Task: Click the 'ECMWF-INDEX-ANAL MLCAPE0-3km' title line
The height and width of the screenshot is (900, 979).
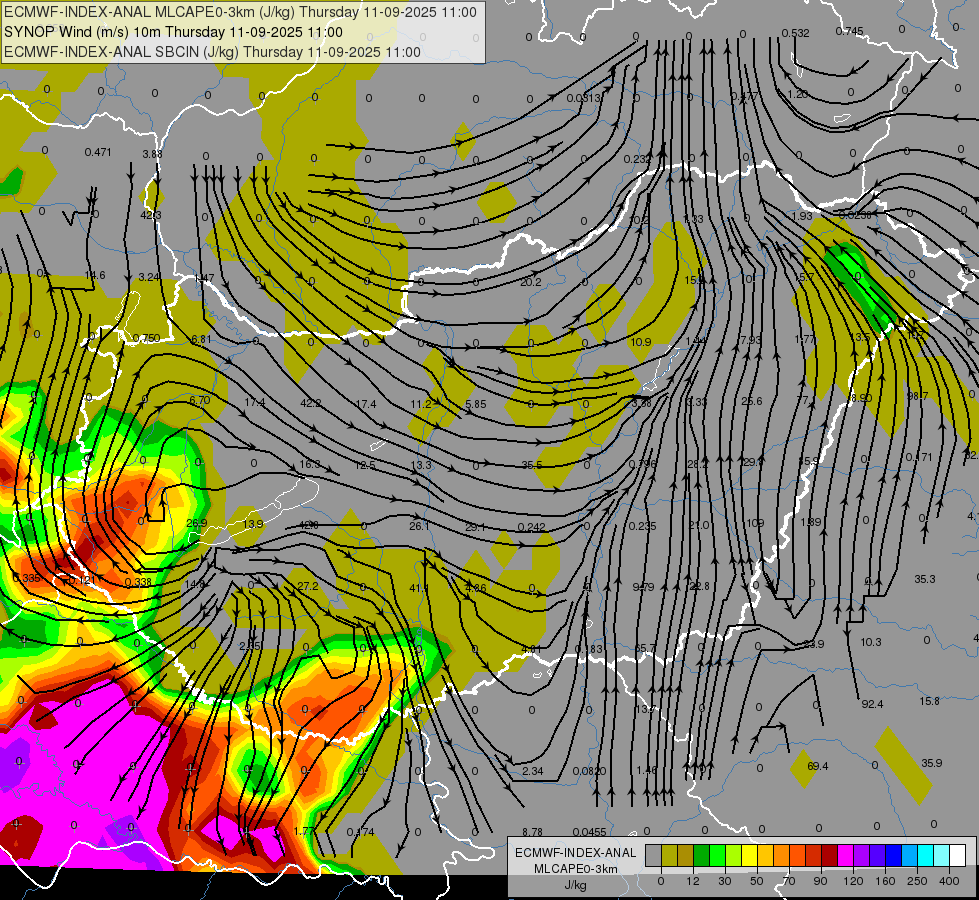Action: tap(240, 12)
